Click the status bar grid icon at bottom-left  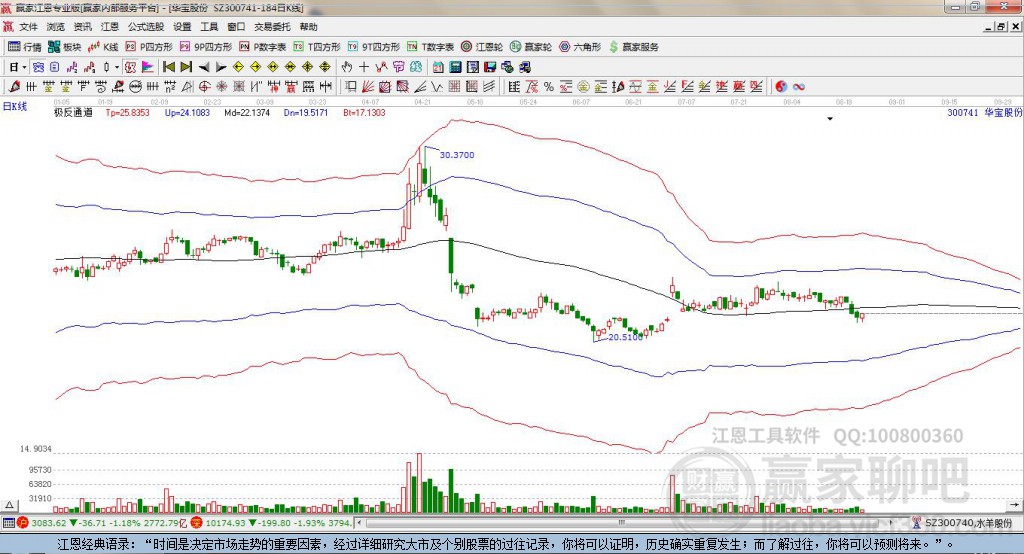(x=8, y=523)
